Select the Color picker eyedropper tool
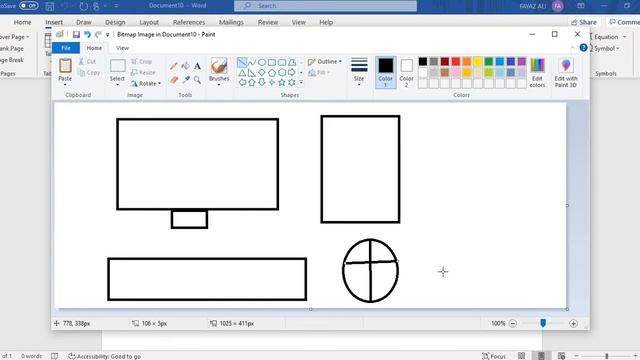 186,80
